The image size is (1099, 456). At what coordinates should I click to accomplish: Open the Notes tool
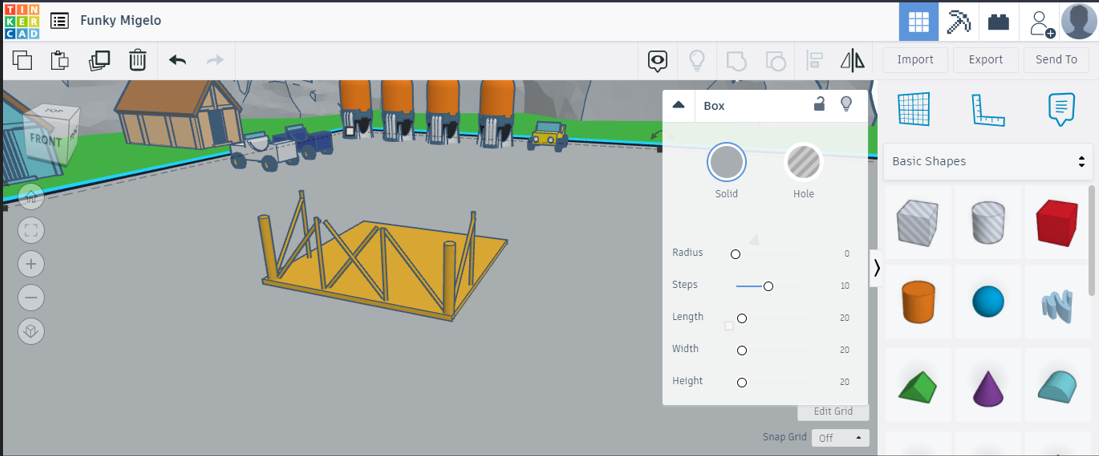tap(1061, 109)
